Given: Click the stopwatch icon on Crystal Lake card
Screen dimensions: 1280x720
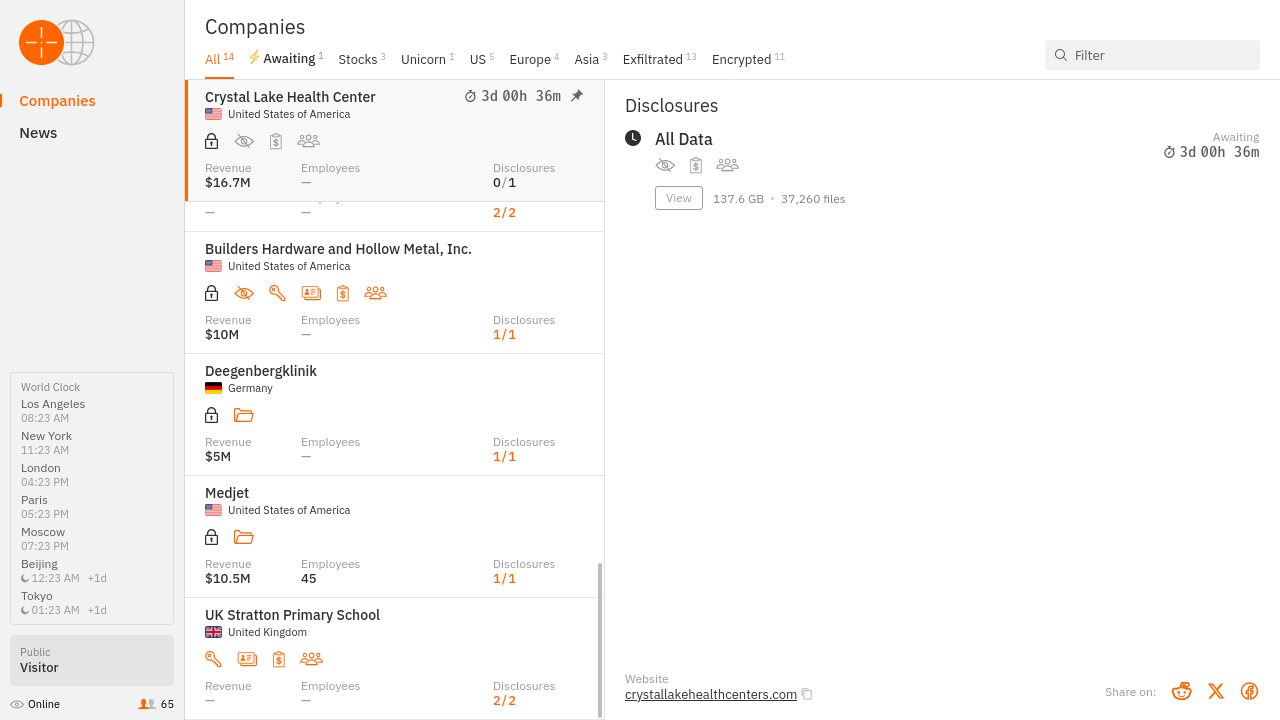Looking at the screenshot, I should 471,96.
